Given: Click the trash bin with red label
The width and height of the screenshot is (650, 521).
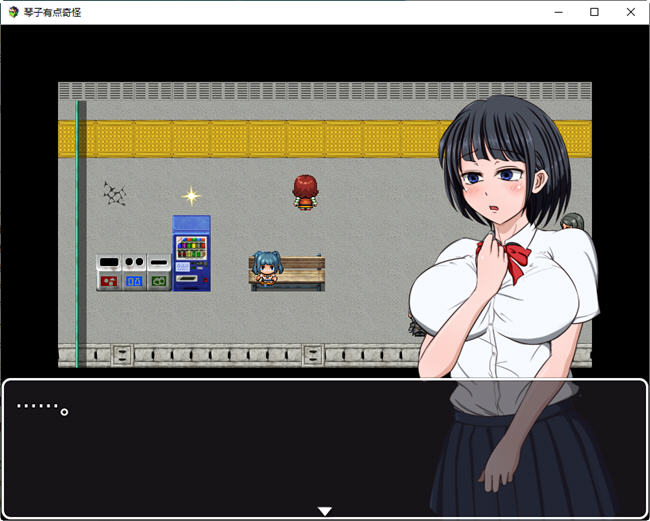Looking at the screenshot, I should [x=108, y=273].
